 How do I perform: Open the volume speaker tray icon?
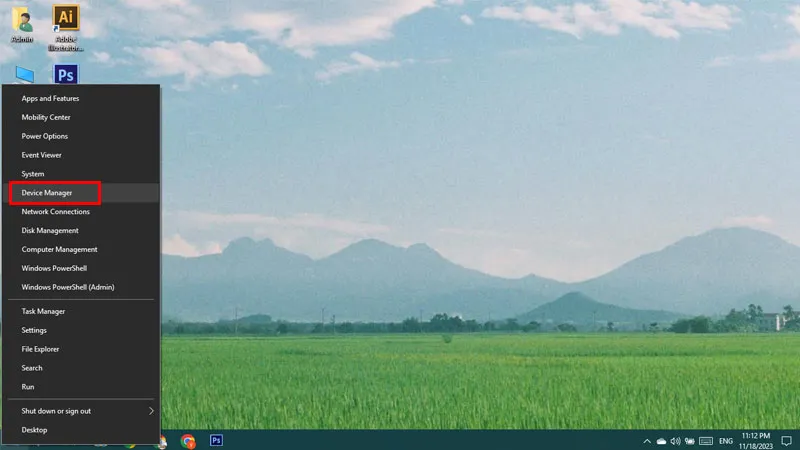[676, 441]
